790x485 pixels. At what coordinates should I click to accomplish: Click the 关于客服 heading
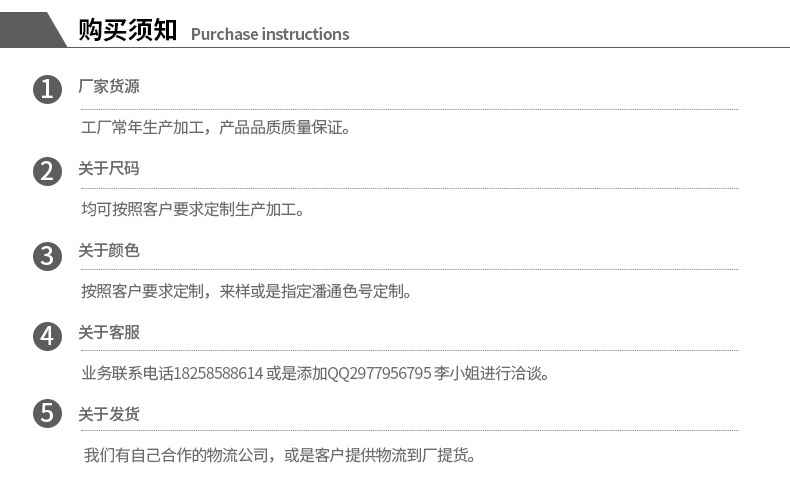(109, 333)
